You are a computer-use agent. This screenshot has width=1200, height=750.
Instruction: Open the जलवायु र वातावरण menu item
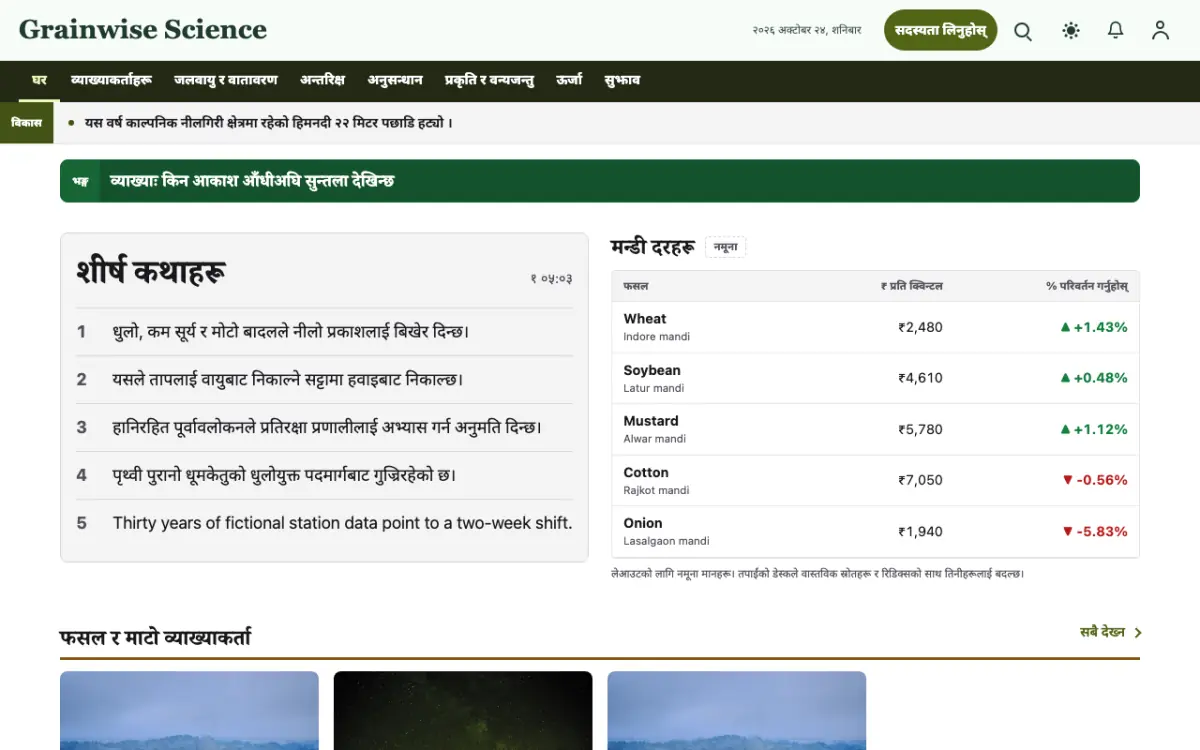[226, 80]
